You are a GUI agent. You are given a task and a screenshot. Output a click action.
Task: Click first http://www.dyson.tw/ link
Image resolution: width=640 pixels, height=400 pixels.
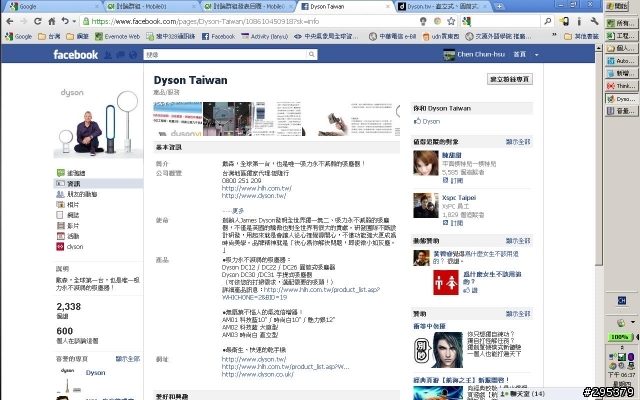pos(254,196)
